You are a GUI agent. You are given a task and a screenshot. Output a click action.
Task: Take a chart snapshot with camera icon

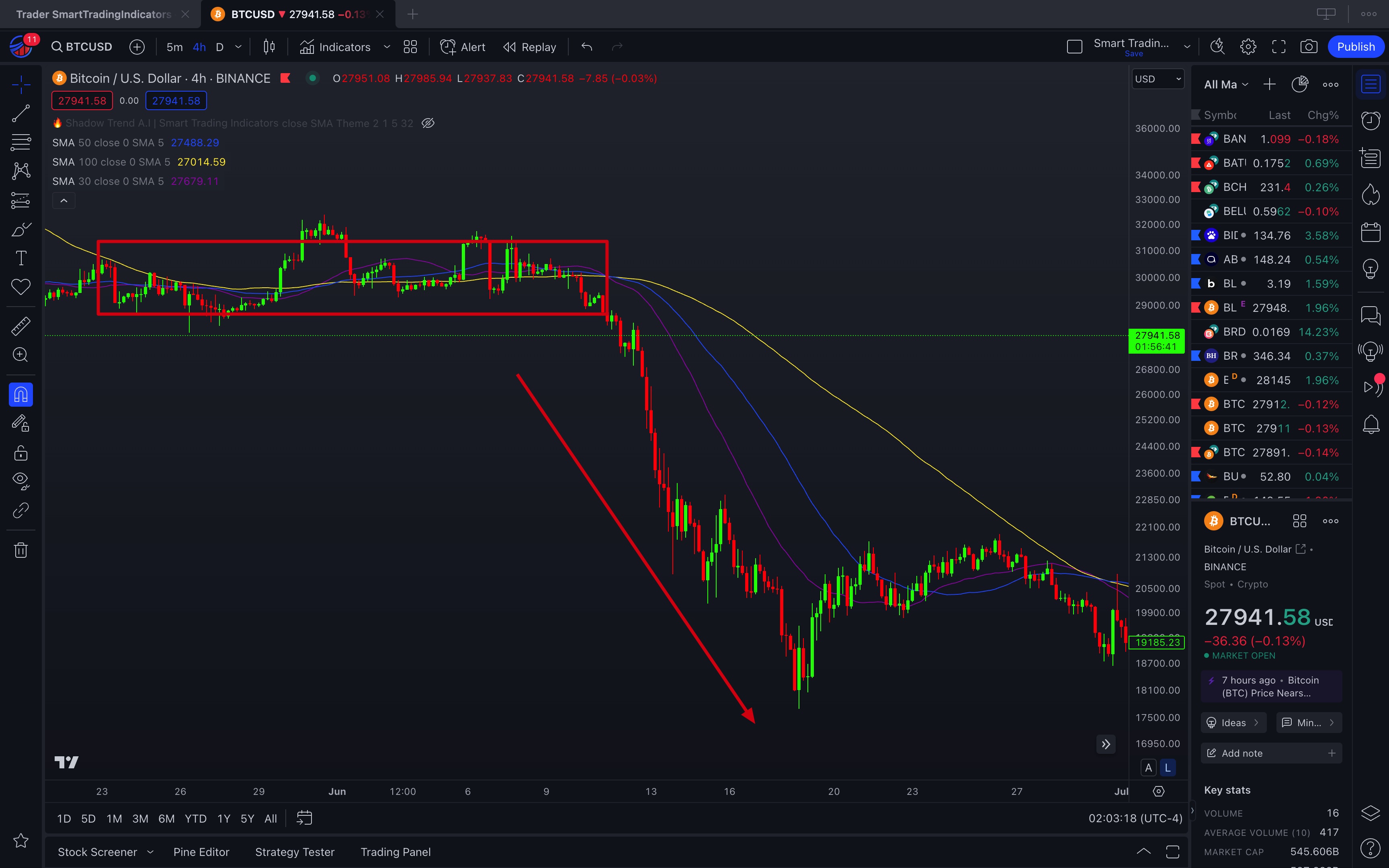click(x=1309, y=47)
